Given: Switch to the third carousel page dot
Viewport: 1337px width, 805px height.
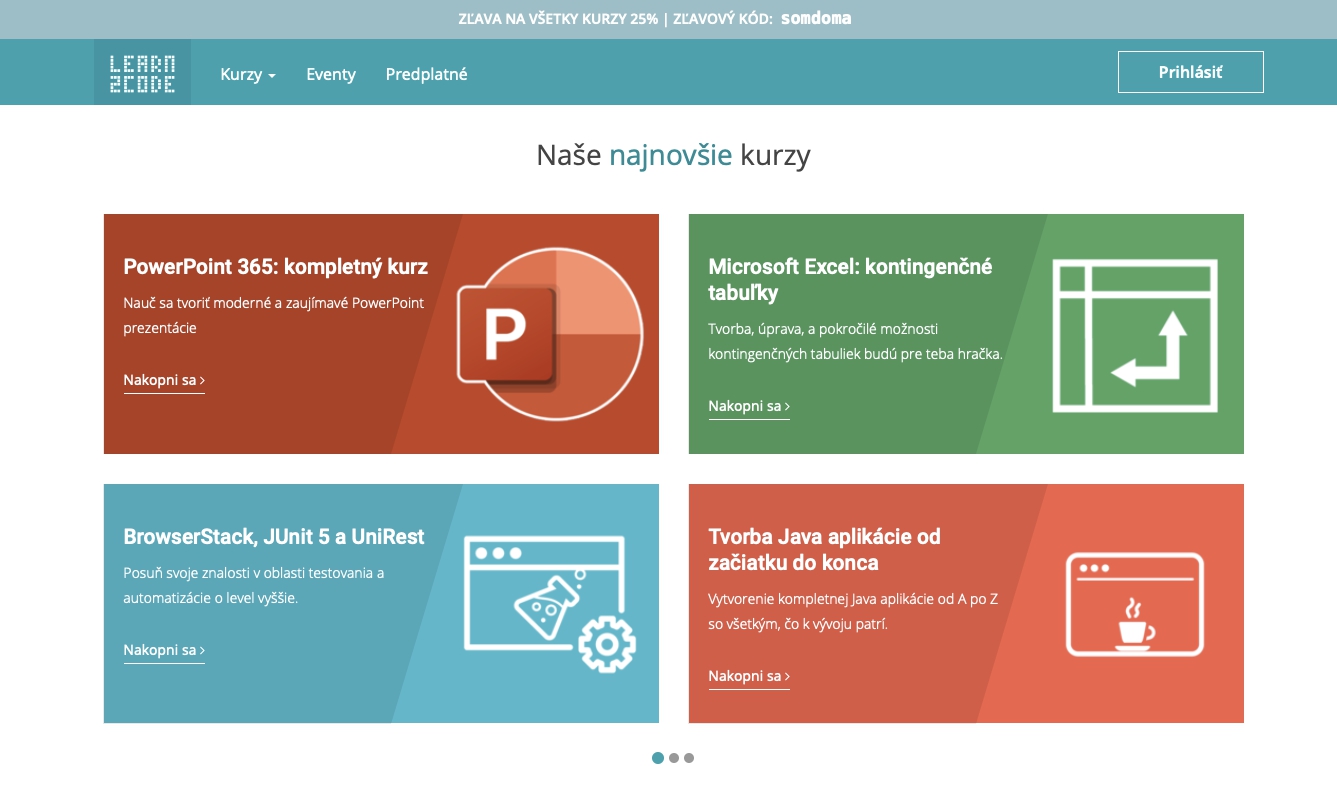Looking at the screenshot, I should 689,758.
